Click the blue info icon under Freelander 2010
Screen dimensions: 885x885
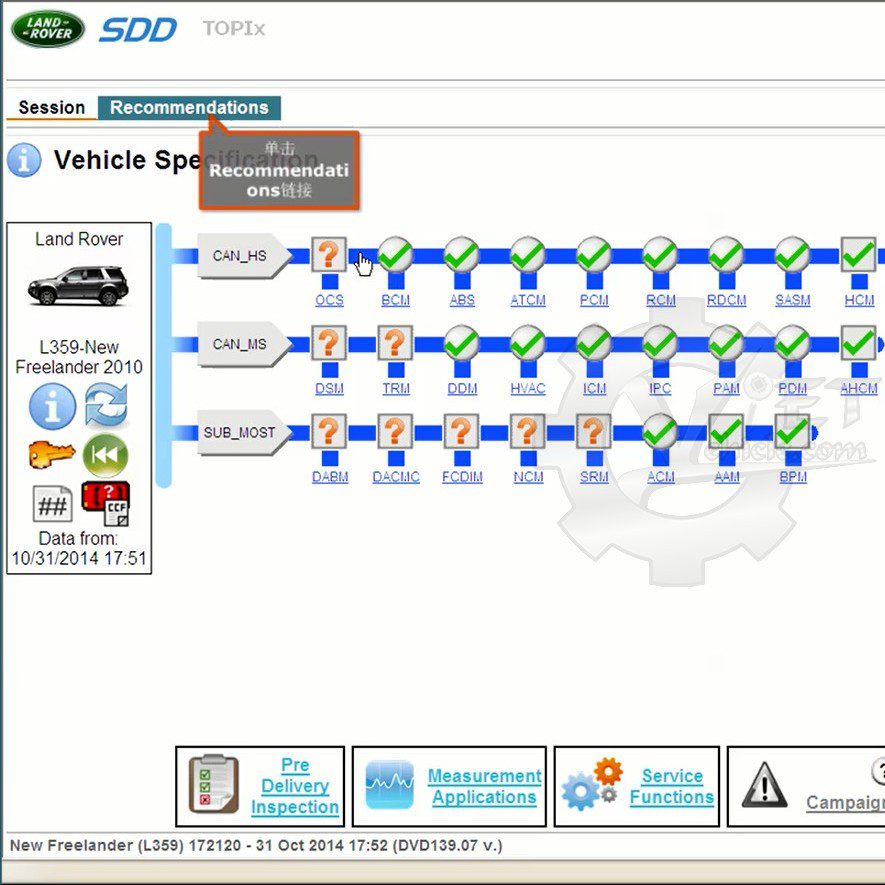[52, 406]
